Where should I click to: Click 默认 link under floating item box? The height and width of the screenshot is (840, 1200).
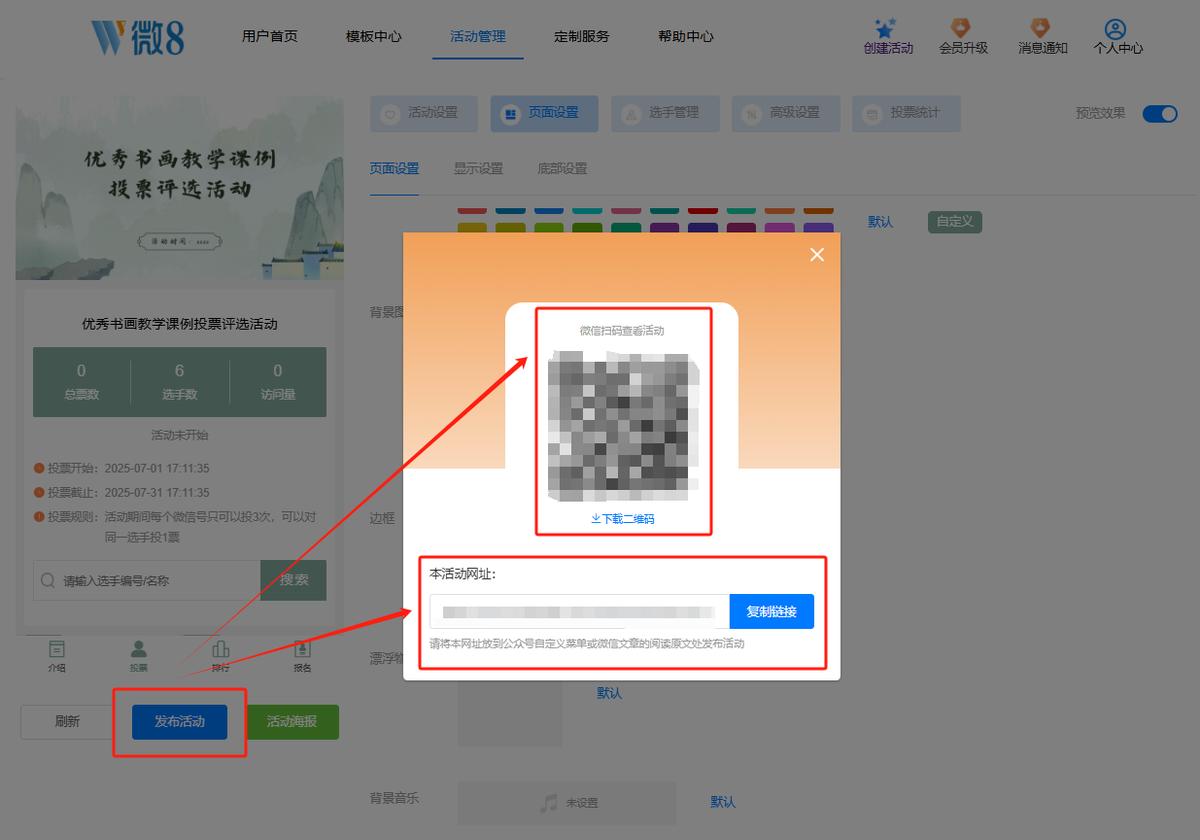point(609,692)
